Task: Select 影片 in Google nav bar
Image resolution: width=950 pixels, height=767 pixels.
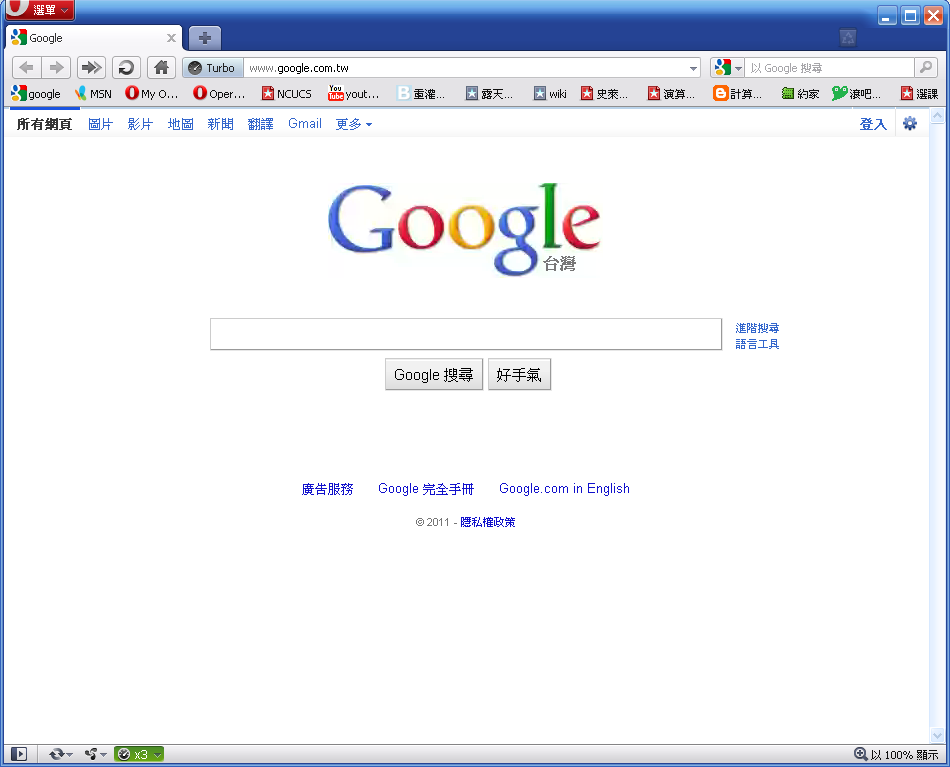Action: point(140,124)
